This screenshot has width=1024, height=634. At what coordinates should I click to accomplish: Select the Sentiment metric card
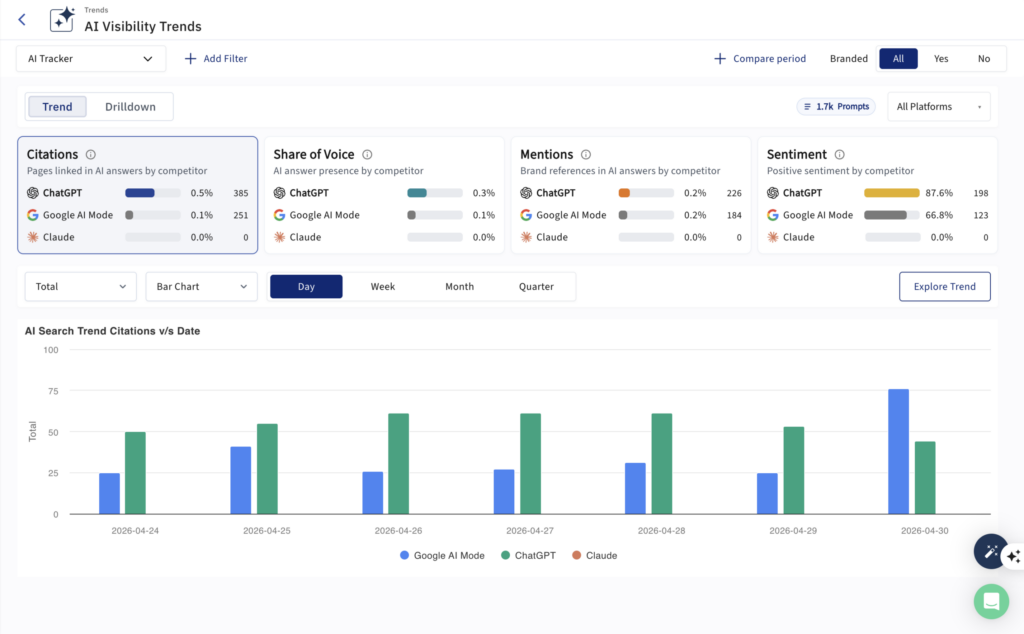[878, 195]
